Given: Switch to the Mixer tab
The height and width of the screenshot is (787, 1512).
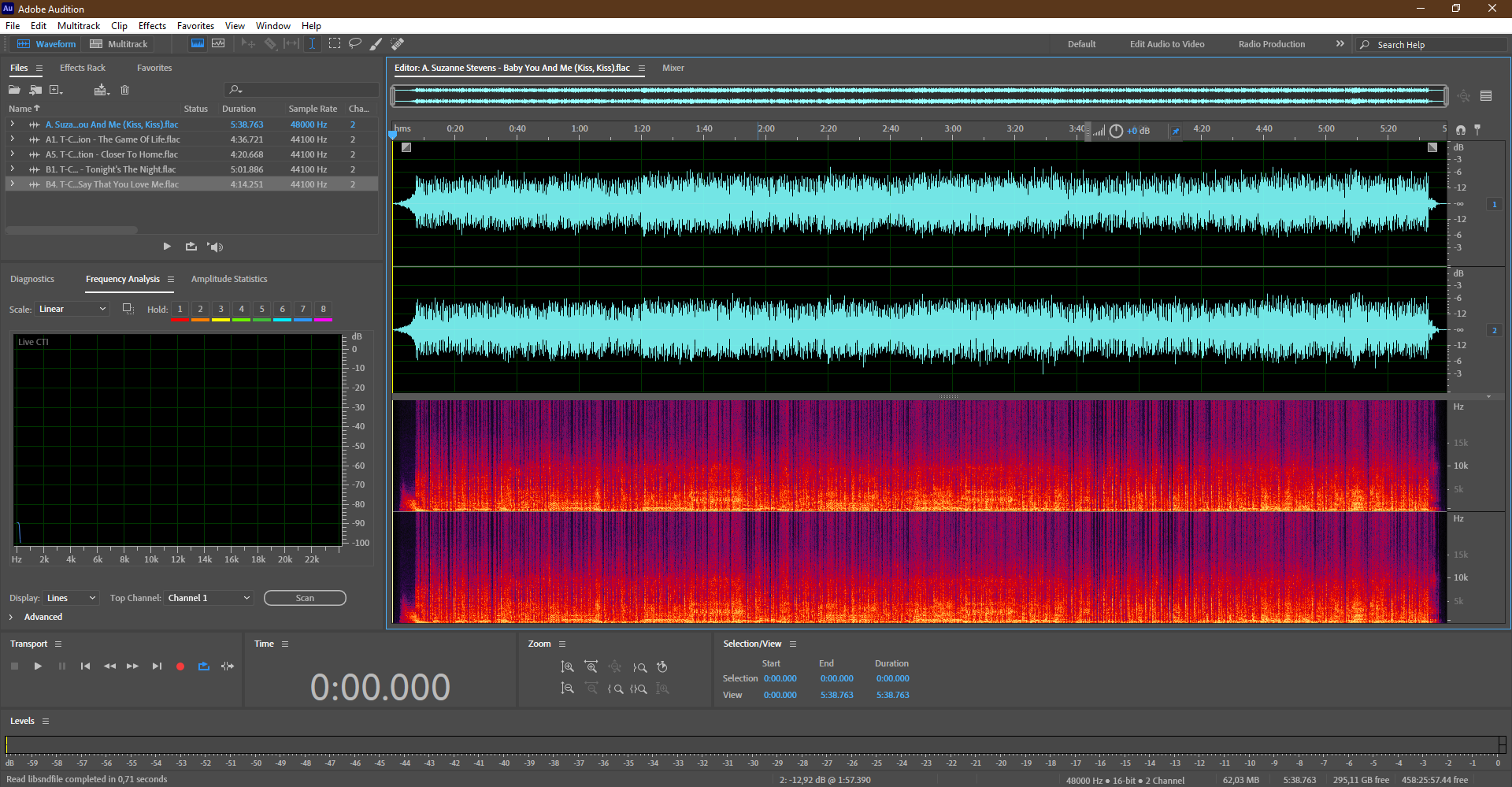Looking at the screenshot, I should (673, 68).
